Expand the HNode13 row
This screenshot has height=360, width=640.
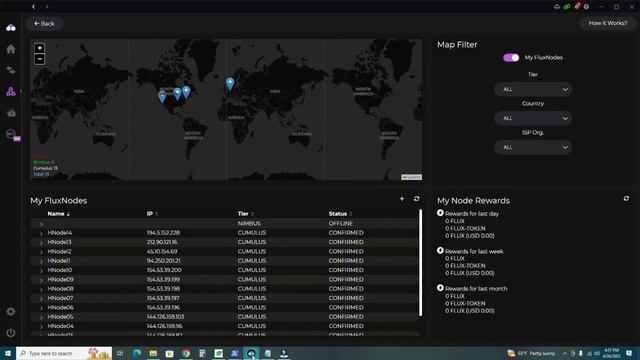(41, 242)
